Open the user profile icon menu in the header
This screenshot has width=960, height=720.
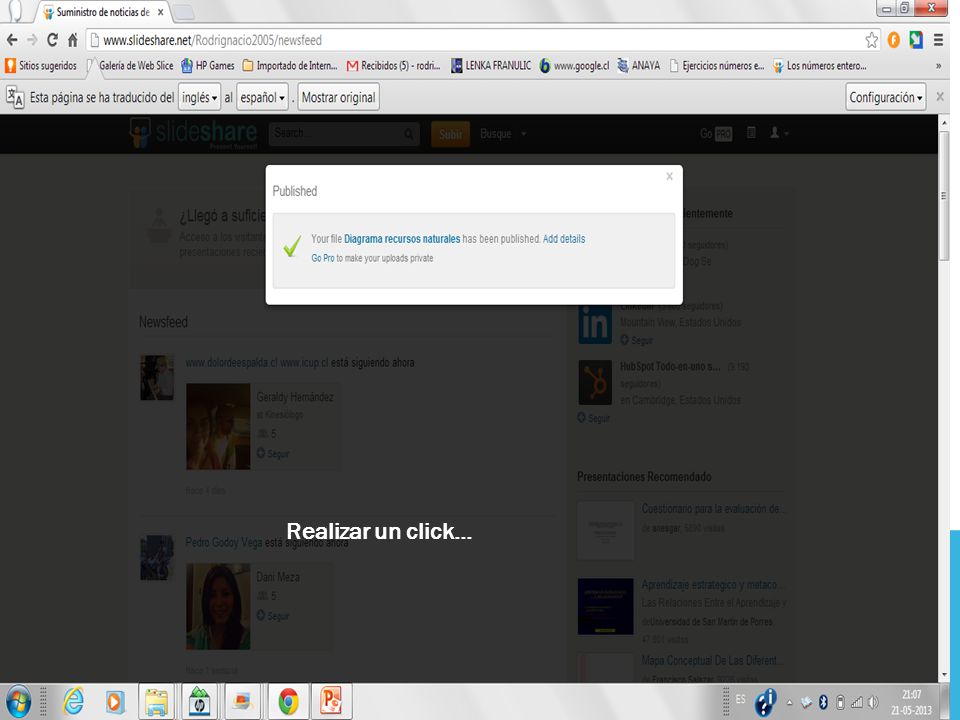[778, 133]
